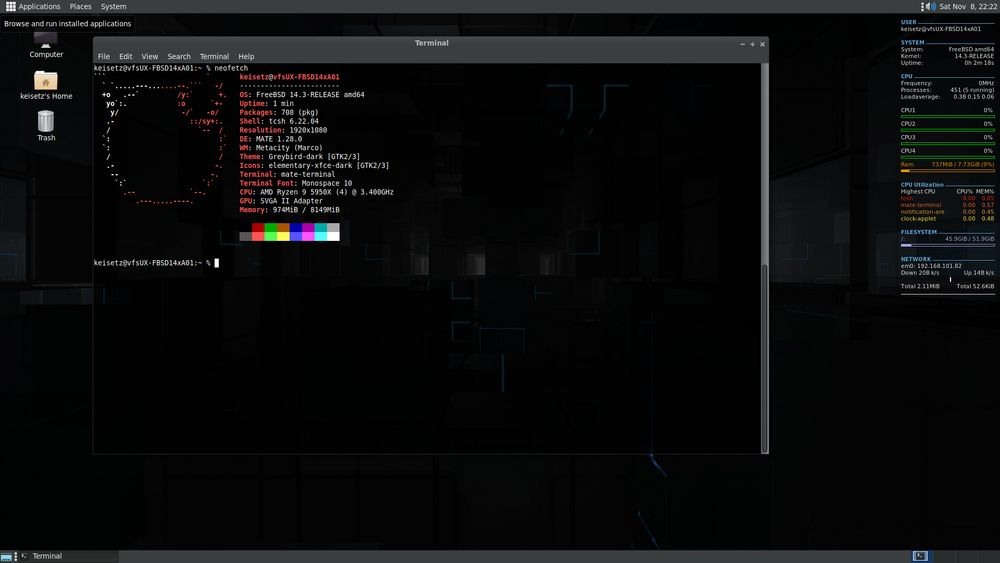Open the Places menu

pyautogui.click(x=80, y=6)
